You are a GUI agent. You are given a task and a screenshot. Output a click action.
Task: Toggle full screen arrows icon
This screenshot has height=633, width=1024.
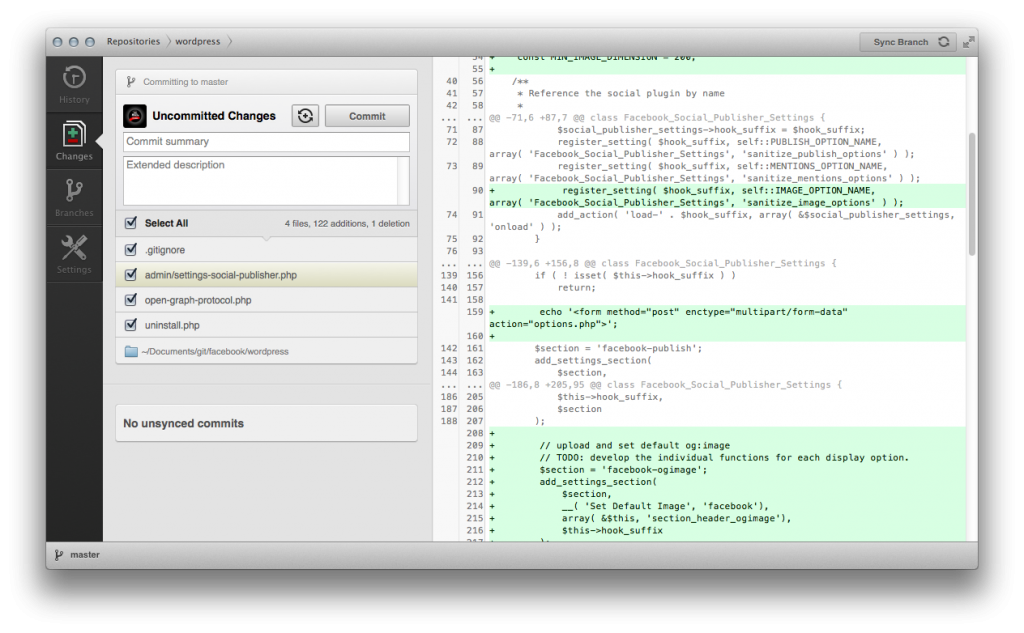[968, 42]
